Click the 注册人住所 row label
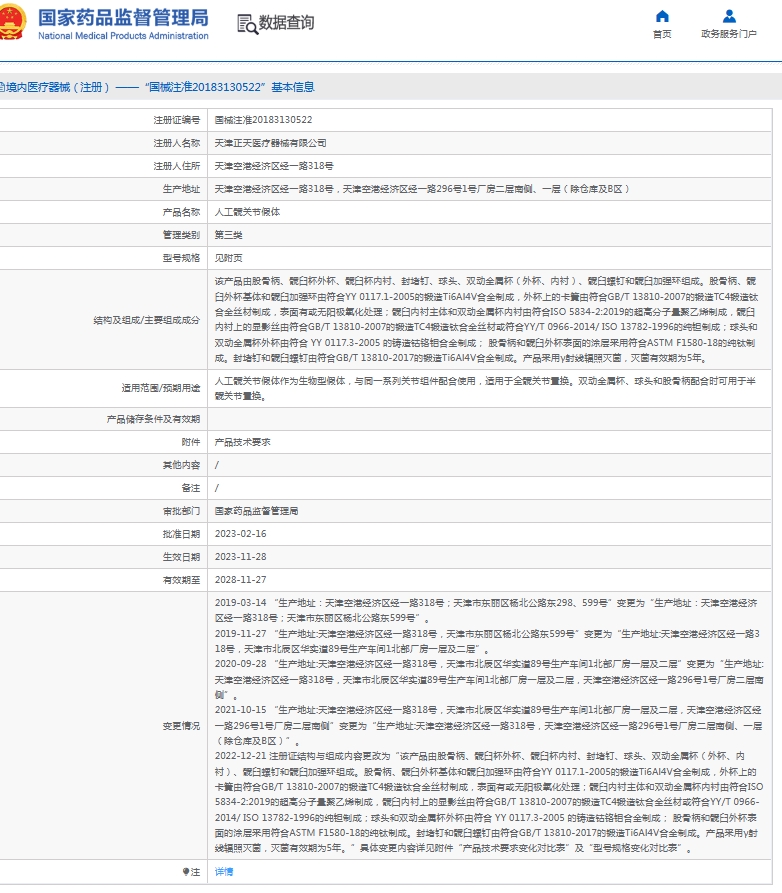Image resolution: width=782 pixels, height=893 pixels. (177, 166)
